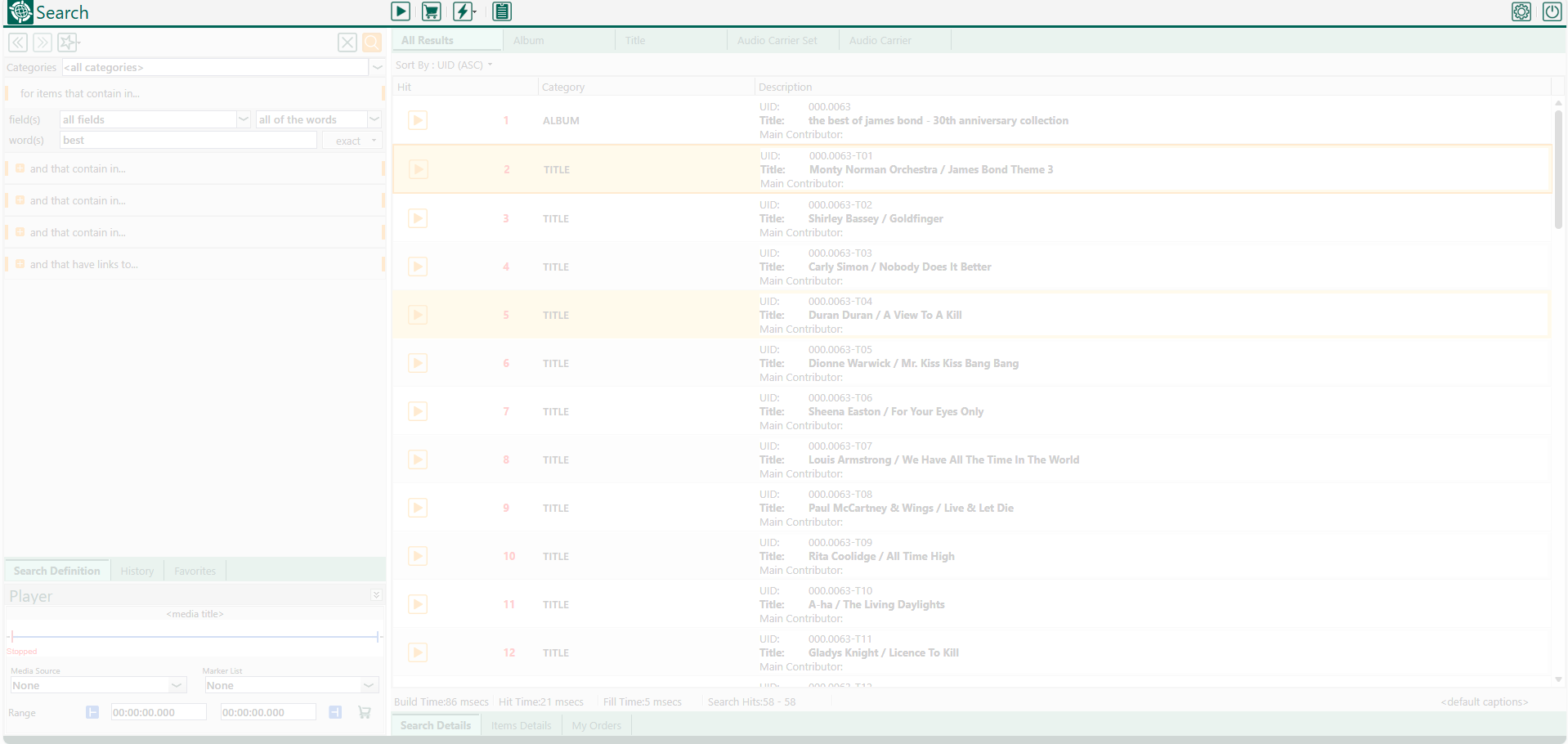Expand 'and that have links to...' criterion
Image resolution: width=1568 pixels, height=744 pixels.
tap(20, 264)
